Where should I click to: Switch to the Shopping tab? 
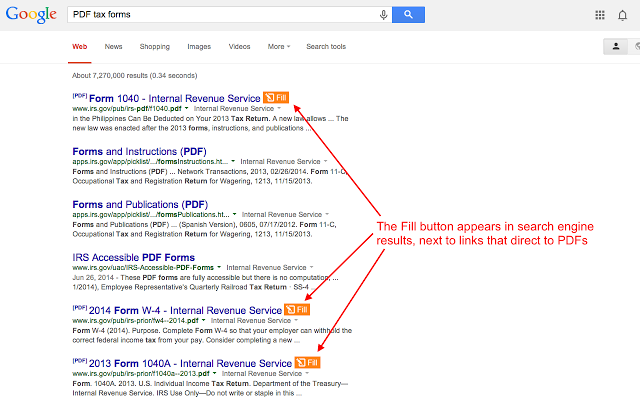(155, 47)
